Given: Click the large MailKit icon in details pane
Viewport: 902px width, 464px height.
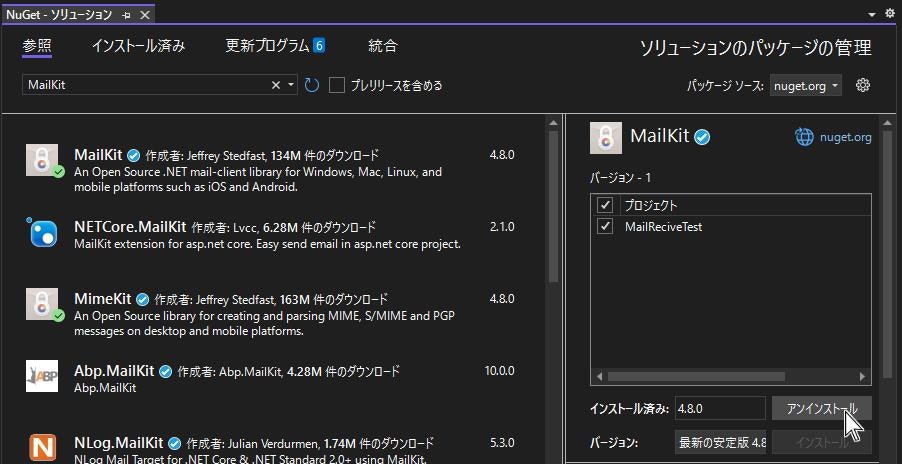Looking at the screenshot, I should click(606, 138).
